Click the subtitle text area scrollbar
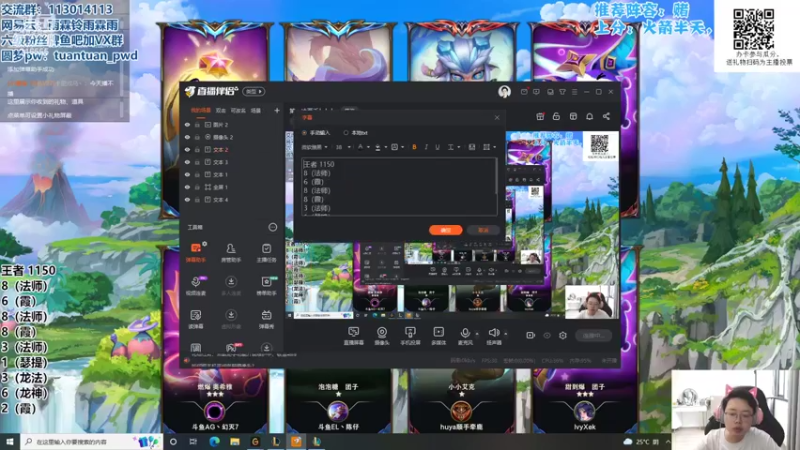Viewport: 800px width, 450px height. click(496, 176)
